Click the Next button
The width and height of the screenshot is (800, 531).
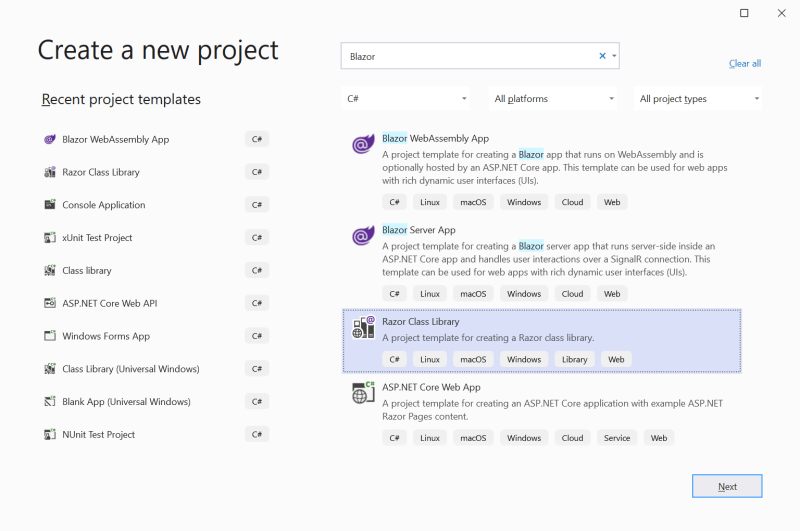tap(727, 486)
